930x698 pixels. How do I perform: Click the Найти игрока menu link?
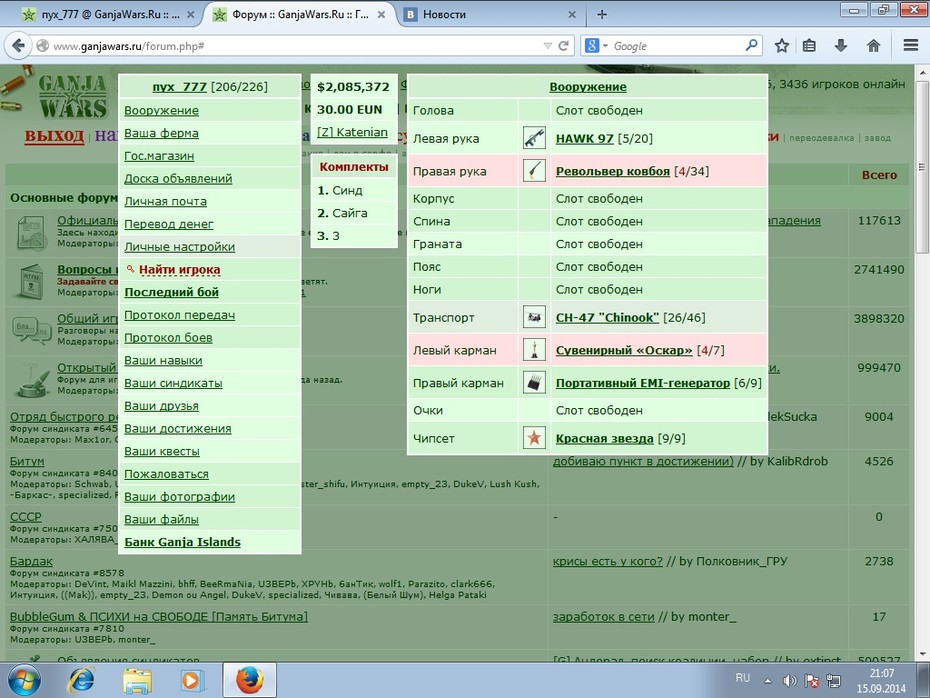tap(180, 269)
